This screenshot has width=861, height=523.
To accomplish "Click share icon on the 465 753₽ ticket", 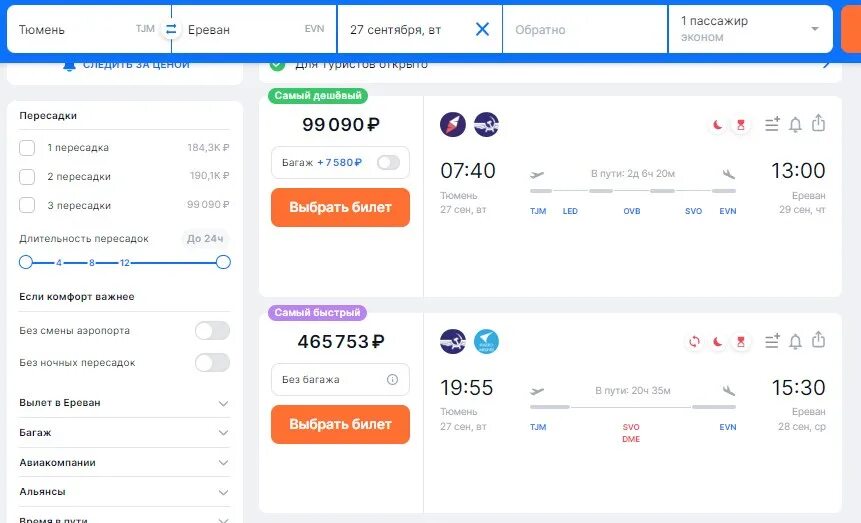I will point(818,341).
